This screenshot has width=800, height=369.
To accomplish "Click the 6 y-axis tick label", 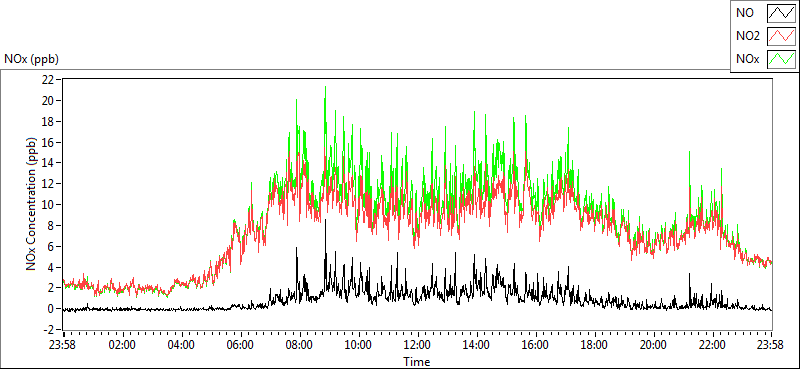I will 51,247.
